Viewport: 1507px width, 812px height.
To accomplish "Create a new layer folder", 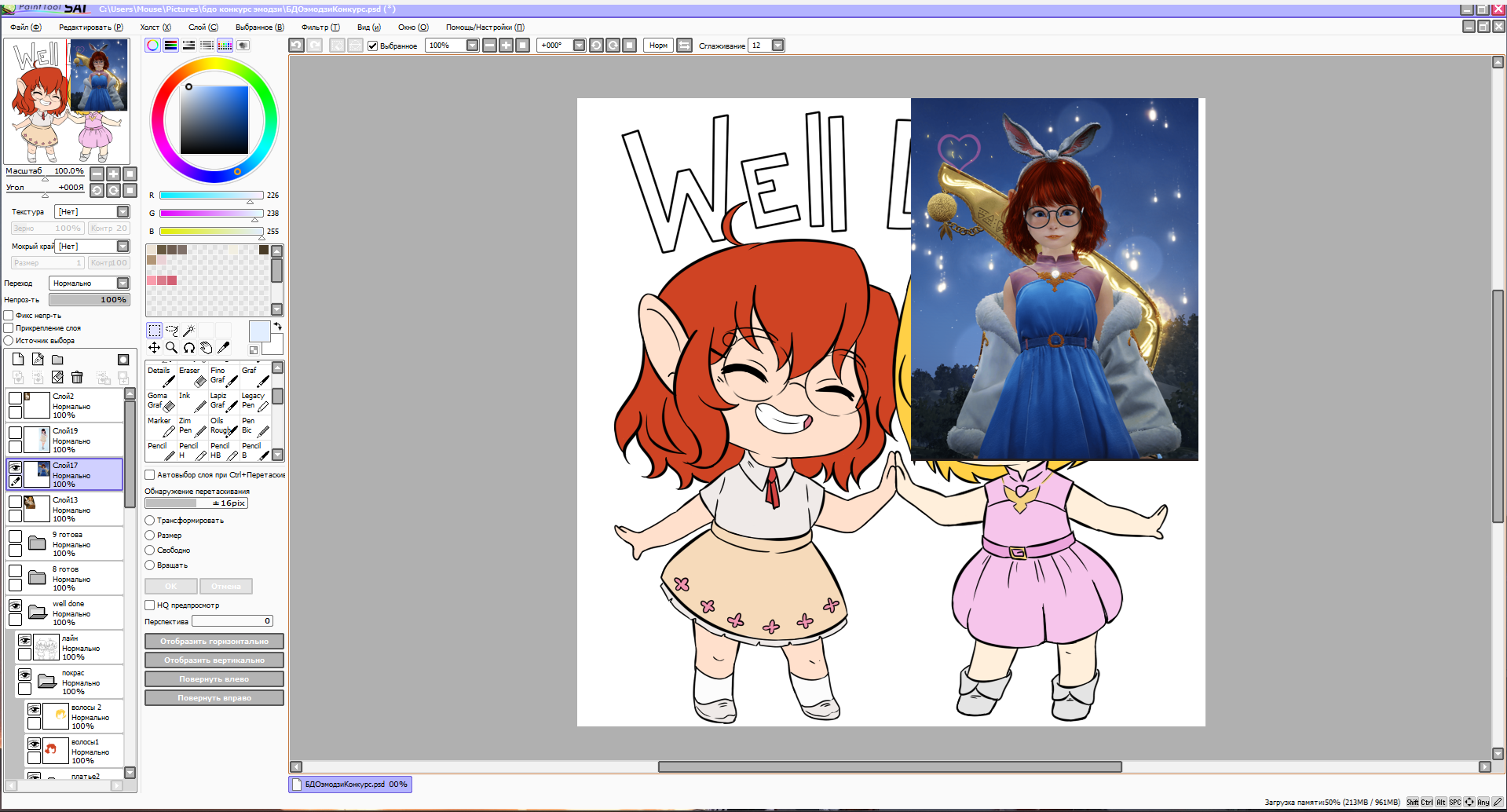I will coord(57,360).
